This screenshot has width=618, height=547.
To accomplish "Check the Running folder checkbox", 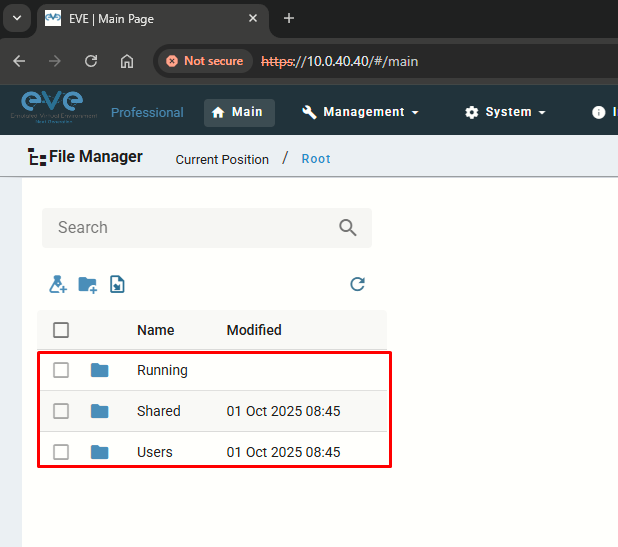I will point(61,370).
